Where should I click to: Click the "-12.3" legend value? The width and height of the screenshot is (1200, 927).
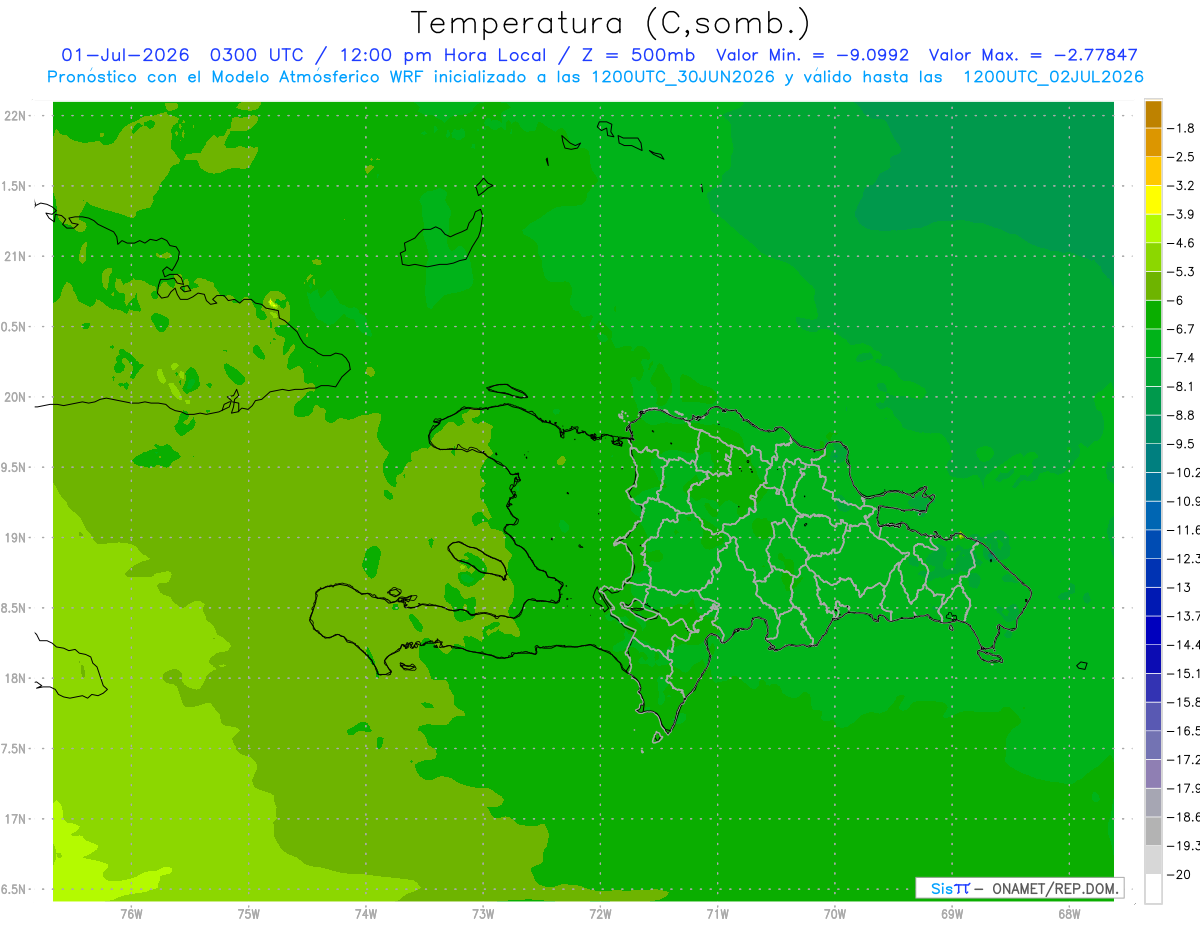[1186, 559]
